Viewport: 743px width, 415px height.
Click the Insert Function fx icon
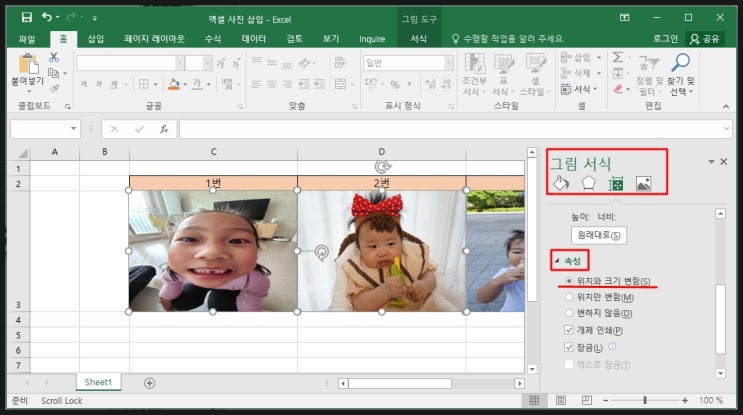[x=163, y=129]
